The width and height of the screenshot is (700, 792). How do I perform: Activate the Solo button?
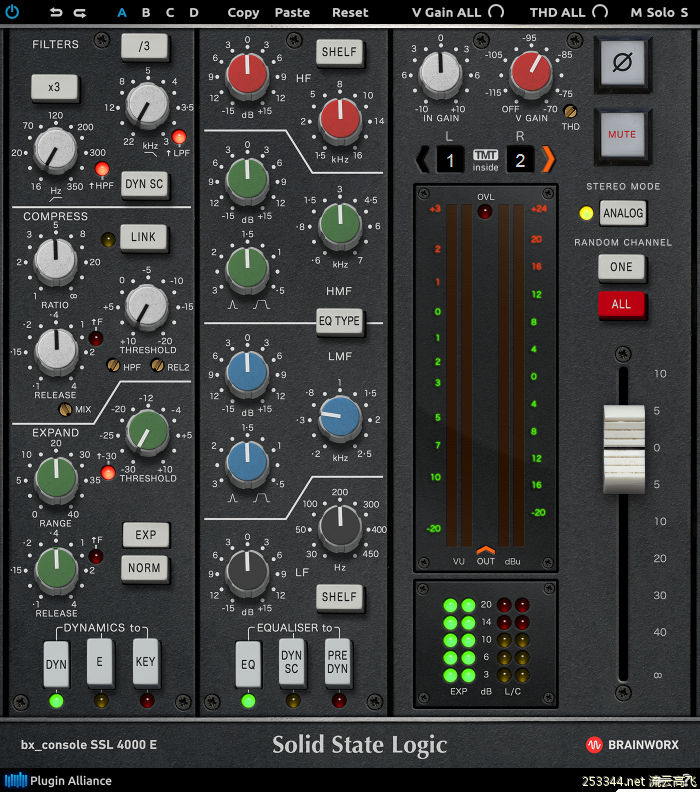pos(661,13)
